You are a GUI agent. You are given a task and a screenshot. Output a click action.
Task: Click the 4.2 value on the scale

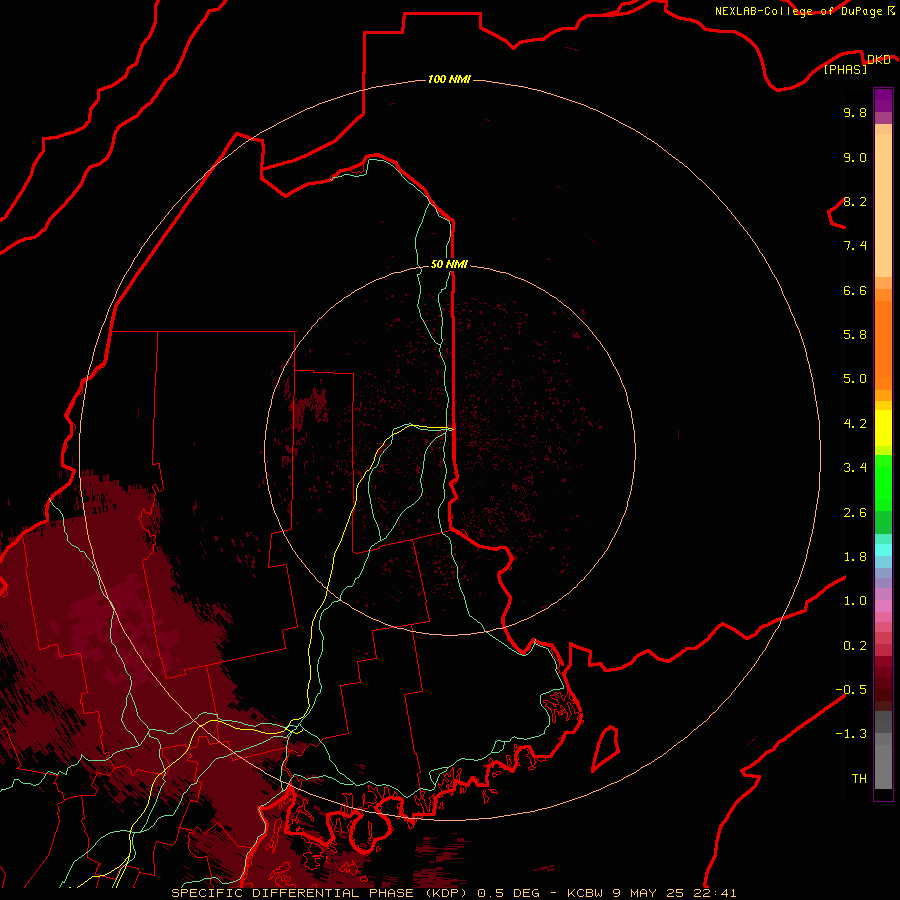coord(855,424)
